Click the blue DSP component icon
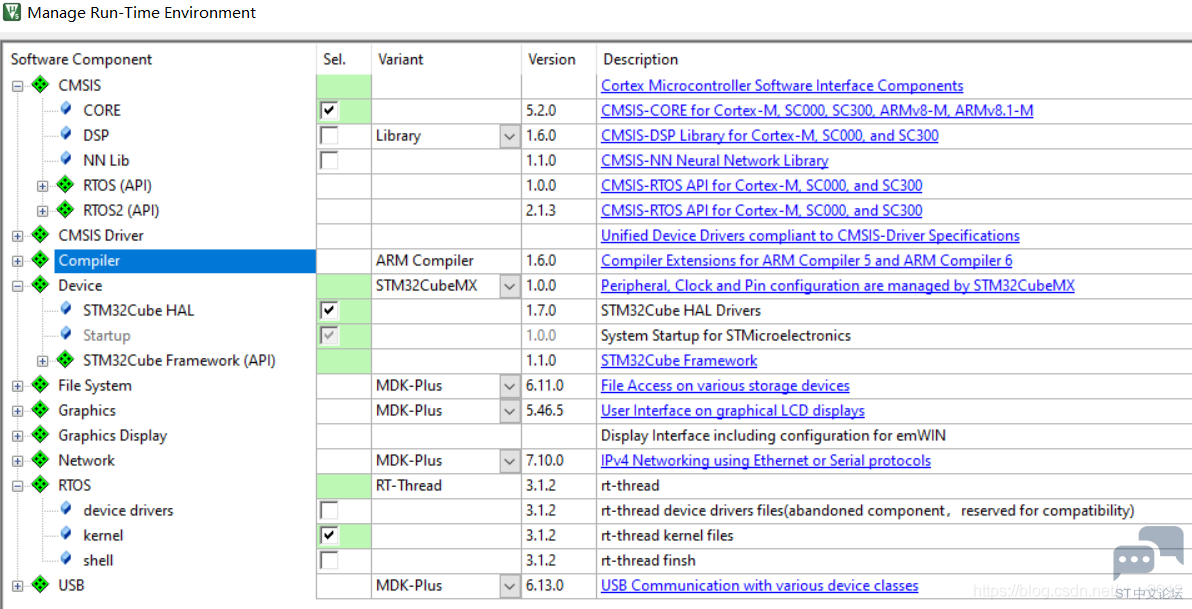The image size is (1192, 609). [66, 135]
